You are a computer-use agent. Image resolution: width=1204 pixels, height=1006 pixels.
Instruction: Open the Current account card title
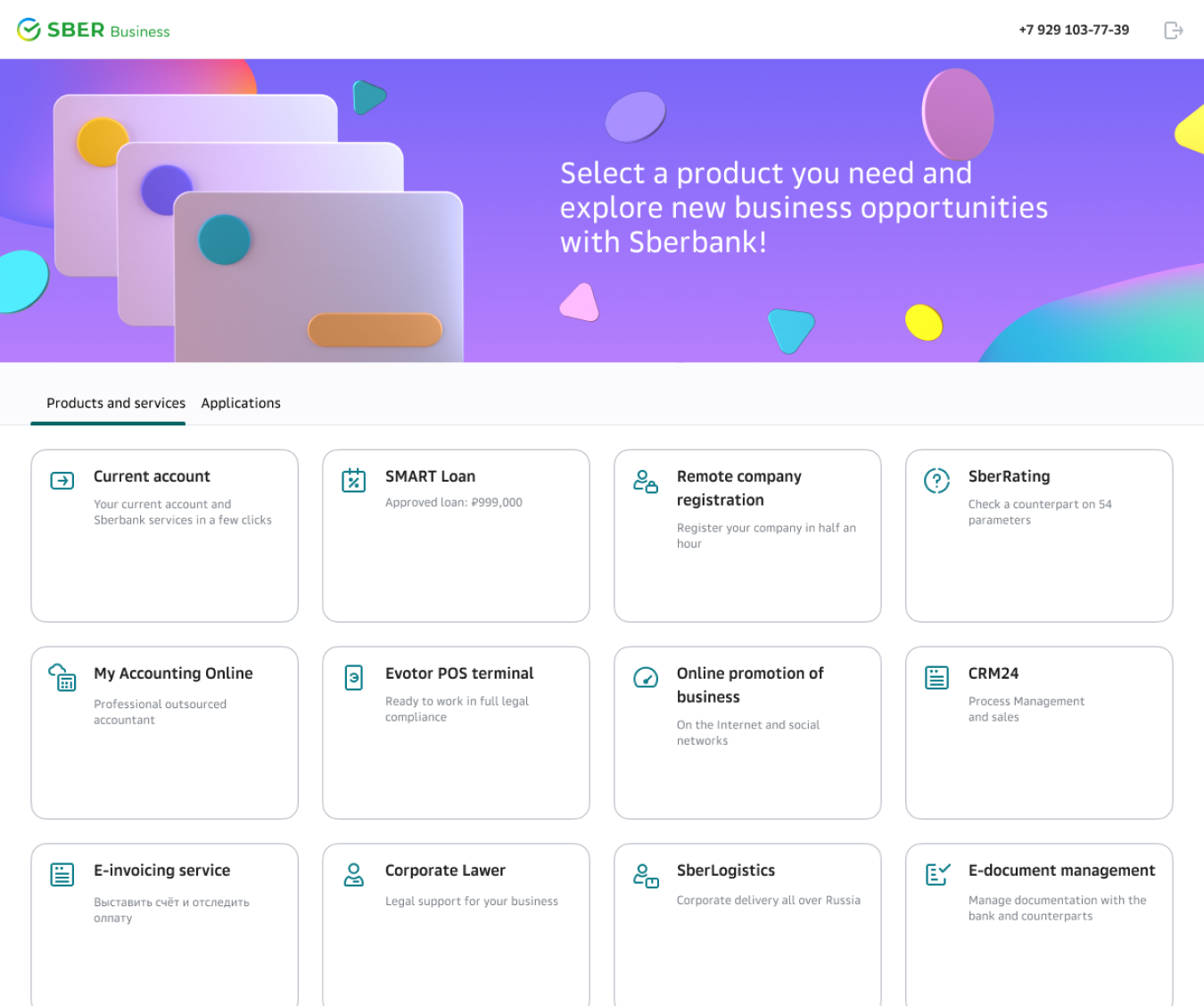pos(152,476)
